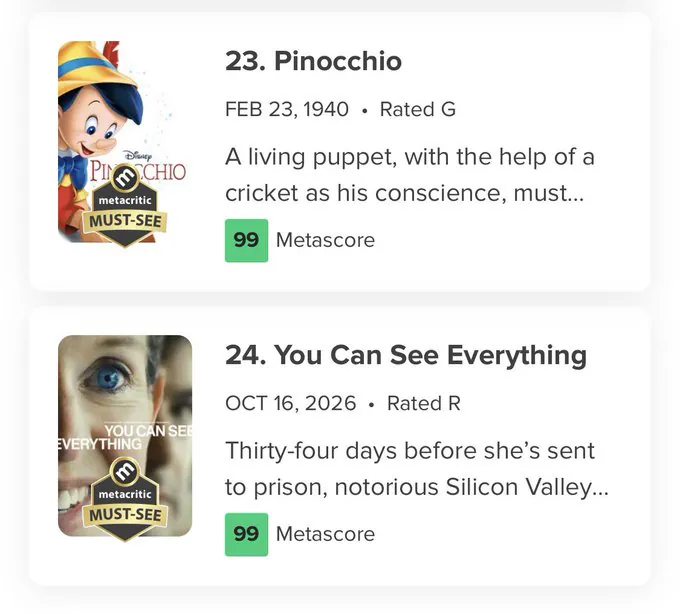This screenshot has width=680, height=614.
Task: Open the '23. Pinocchio' title link
Action: point(313,61)
